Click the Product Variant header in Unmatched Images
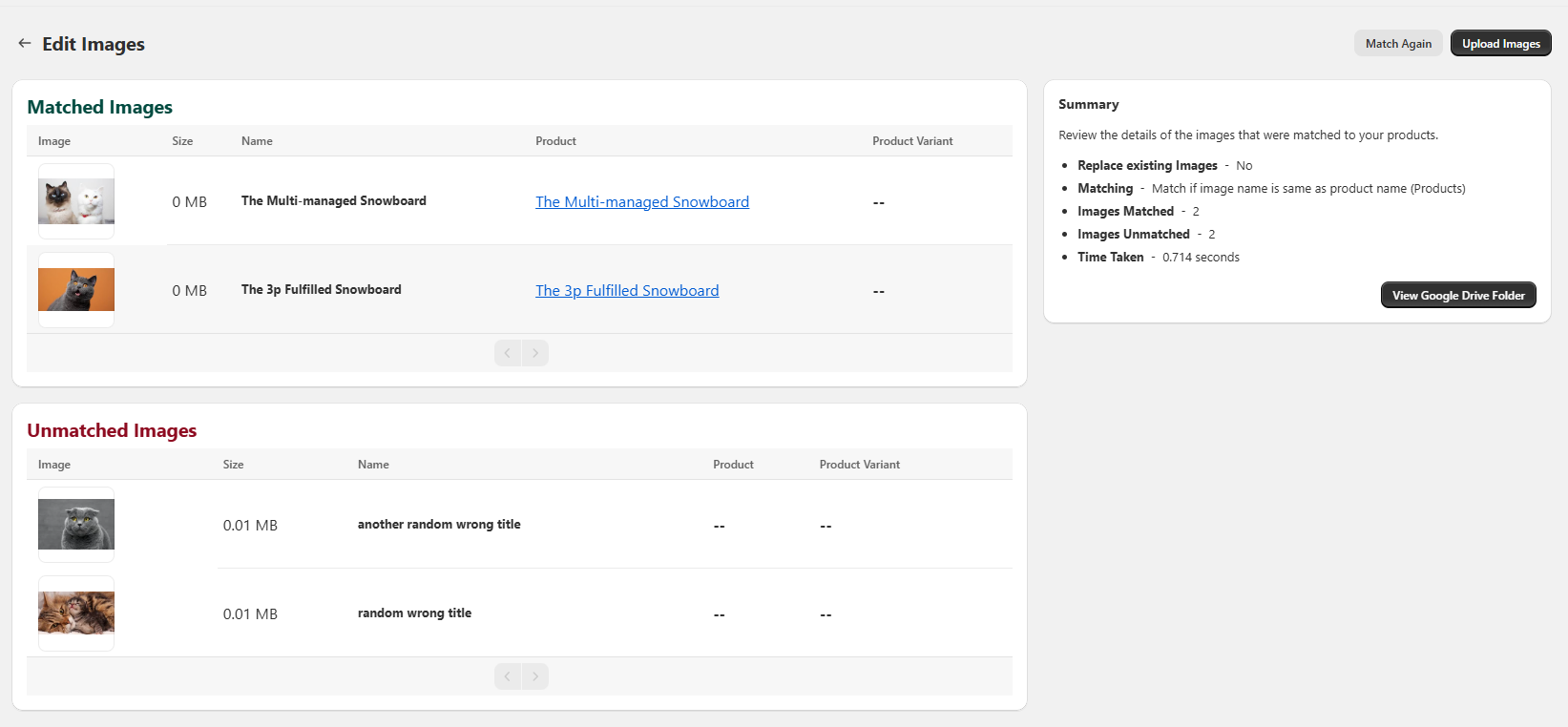The width and height of the screenshot is (1568, 727). (x=859, y=465)
